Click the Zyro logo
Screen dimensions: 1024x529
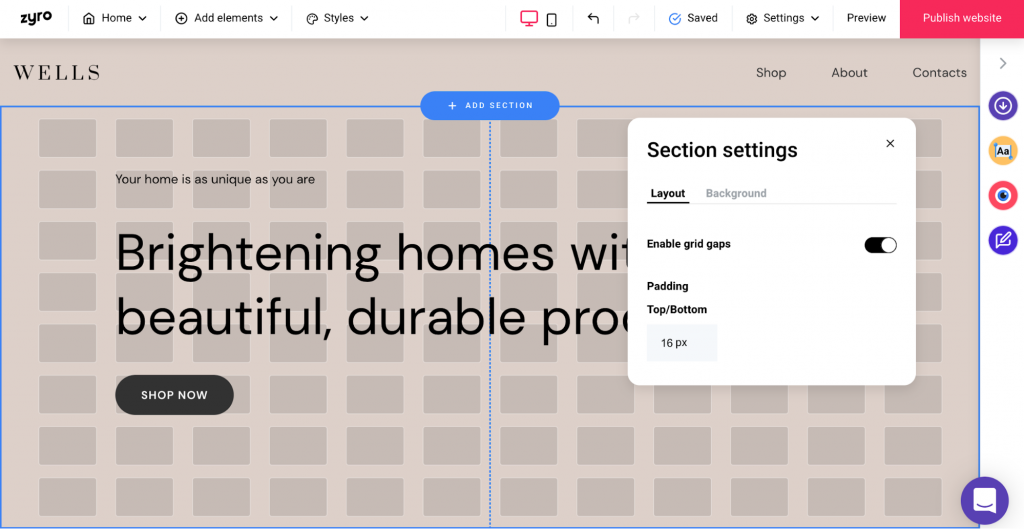(36, 17)
